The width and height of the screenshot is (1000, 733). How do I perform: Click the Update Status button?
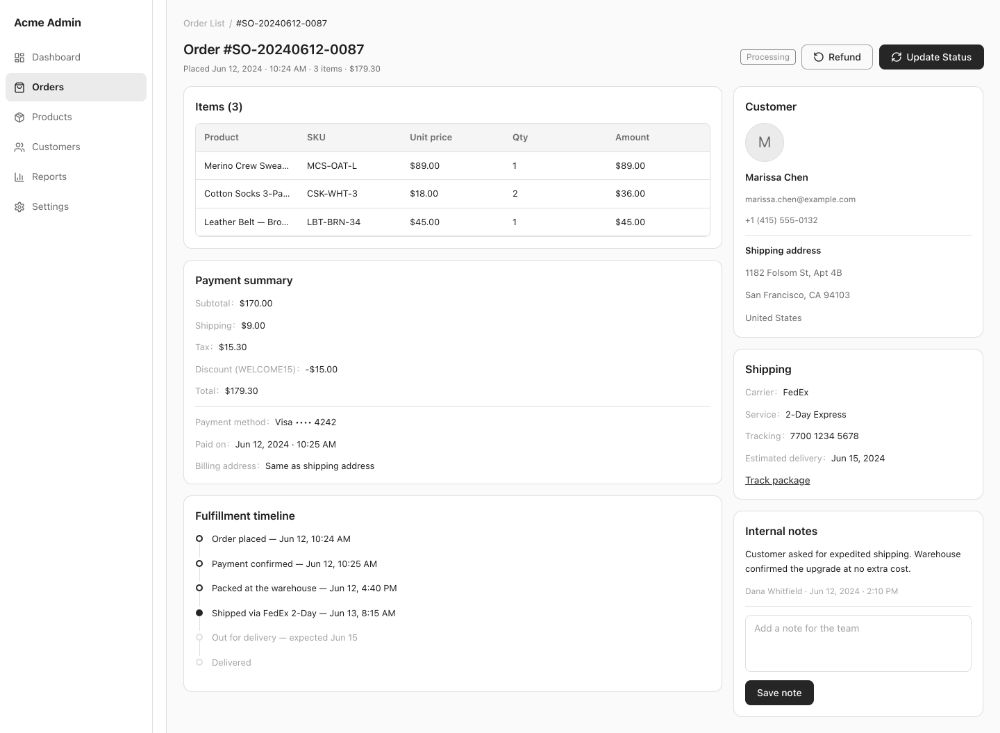click(x=931, y=57)
